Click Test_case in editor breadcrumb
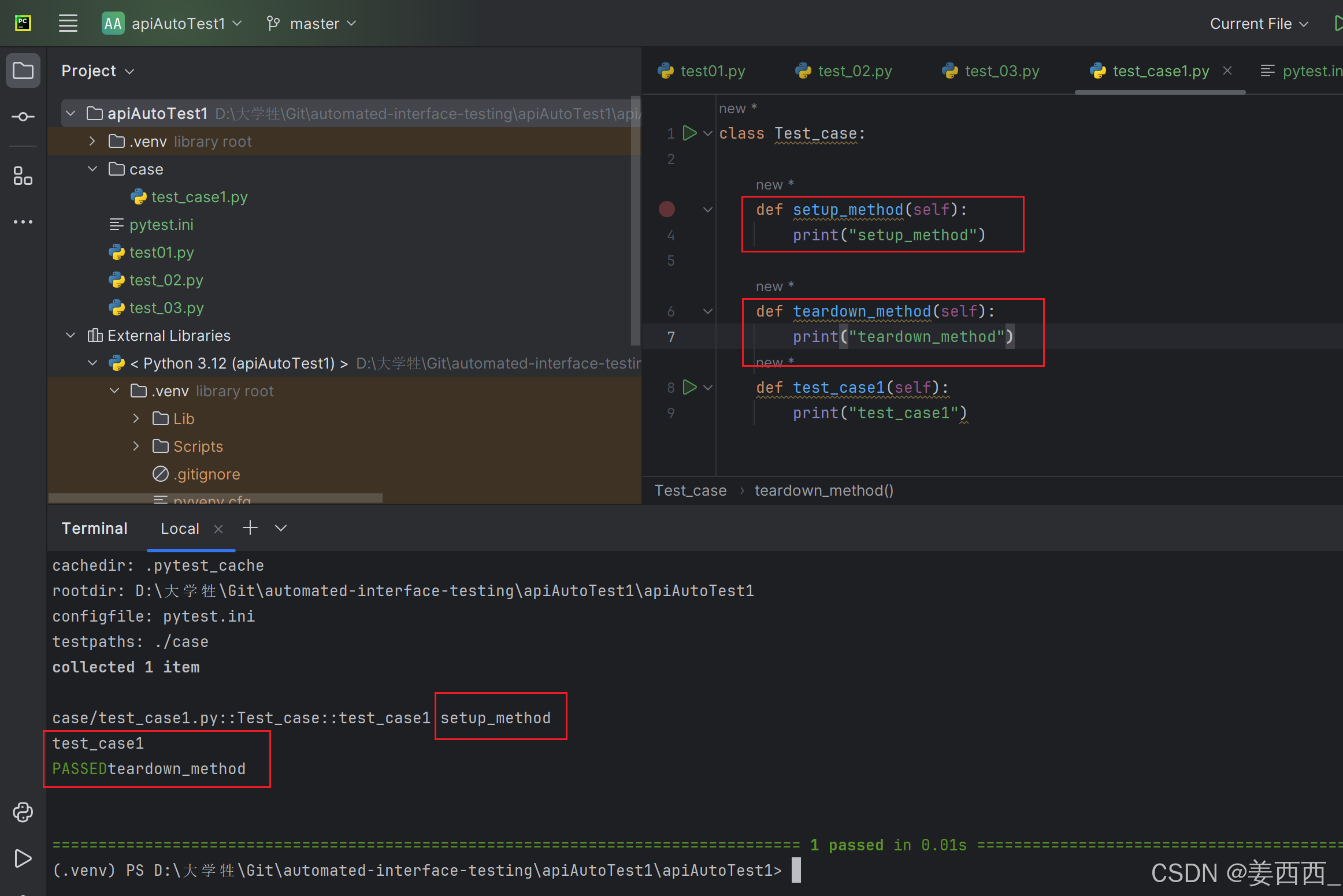The width and height of the screenshot is (1343, 896). (x=690, y=490)
